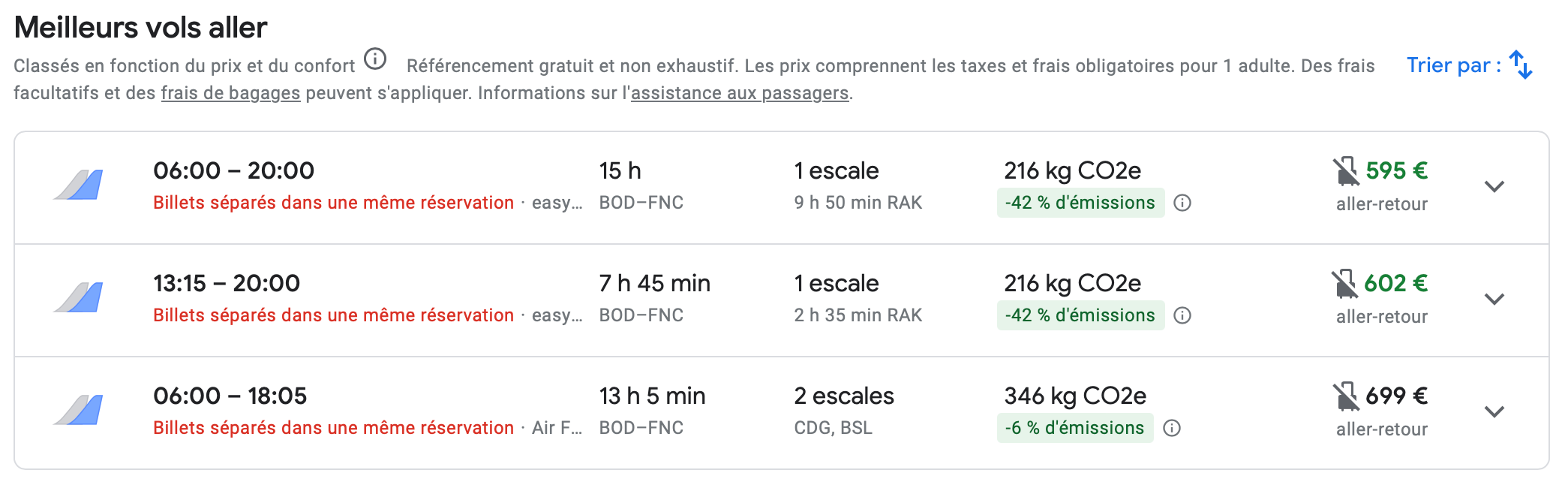Follow the 'assistance aux passagers' link
The image size is (1568, 485).
pos(740,93)
